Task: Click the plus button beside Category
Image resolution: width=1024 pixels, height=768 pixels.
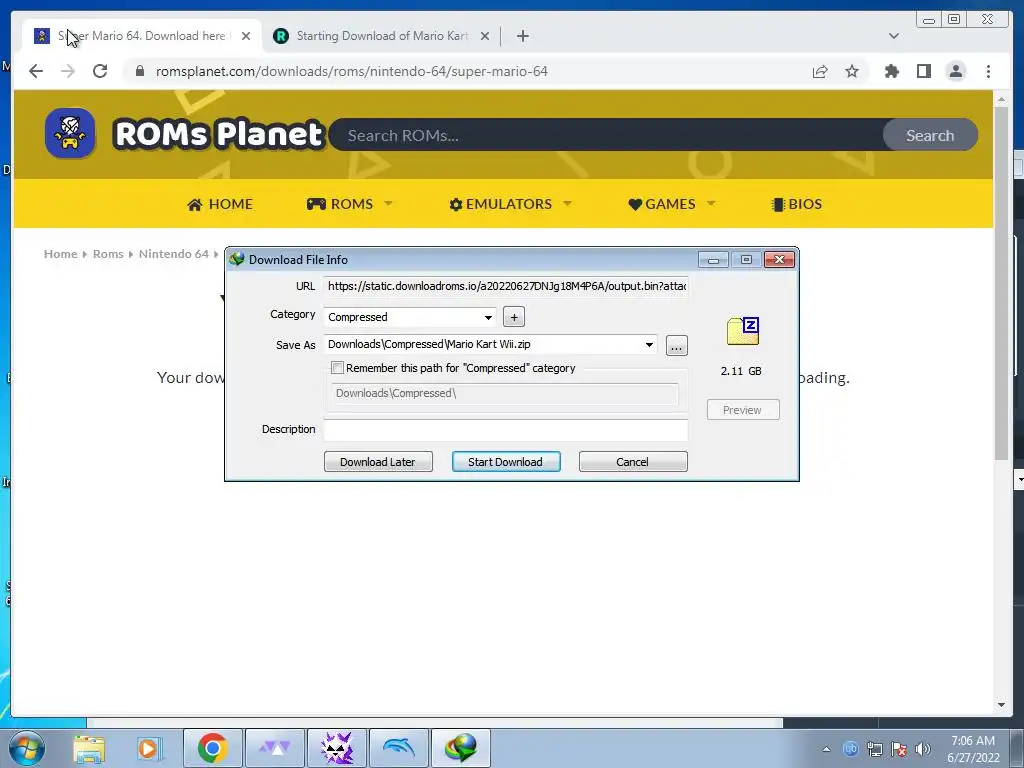Action: click(x=514, y=317)
